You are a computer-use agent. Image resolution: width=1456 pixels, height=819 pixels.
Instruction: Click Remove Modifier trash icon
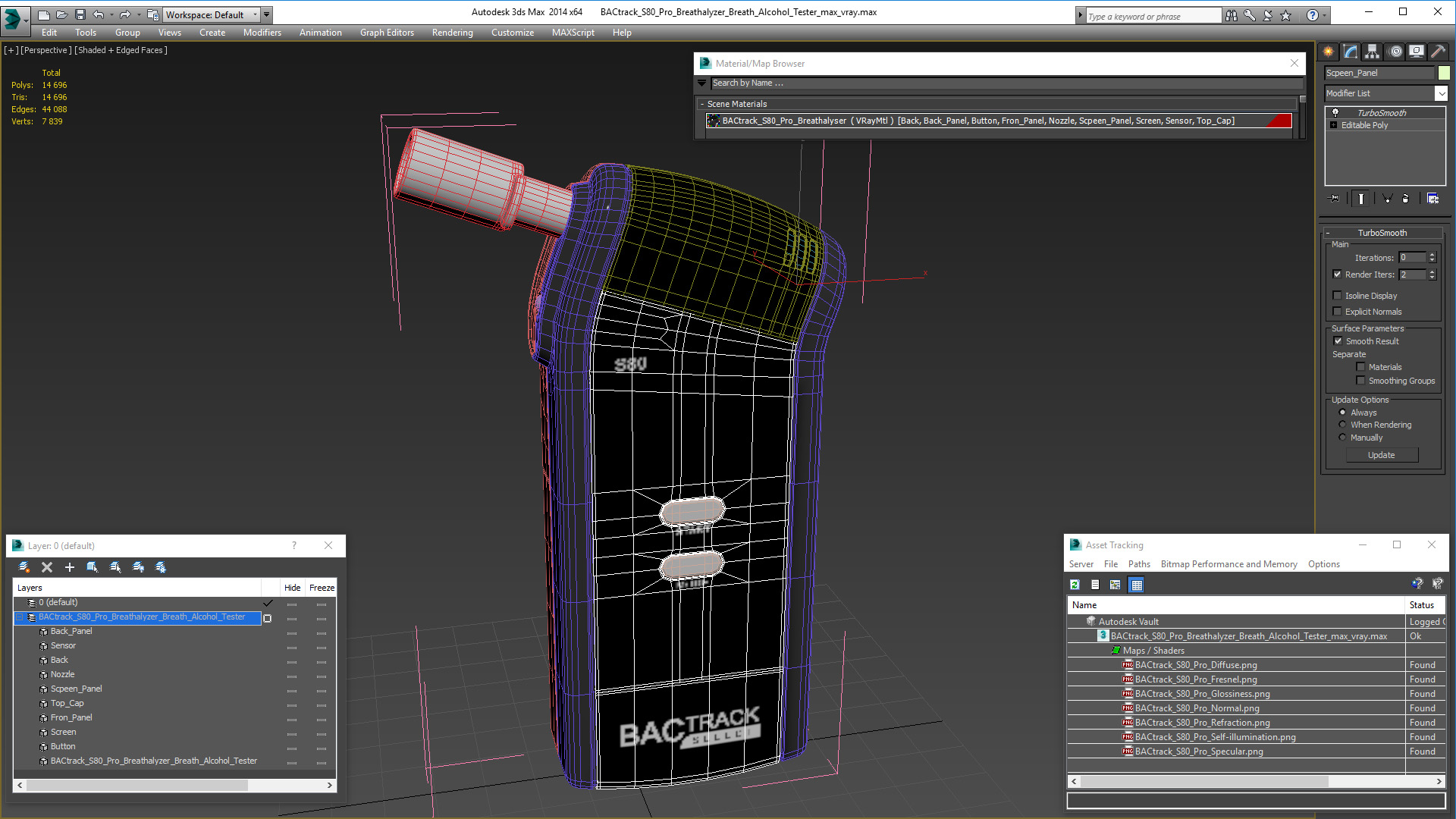pyautogui.click(x=1406, y=199)
